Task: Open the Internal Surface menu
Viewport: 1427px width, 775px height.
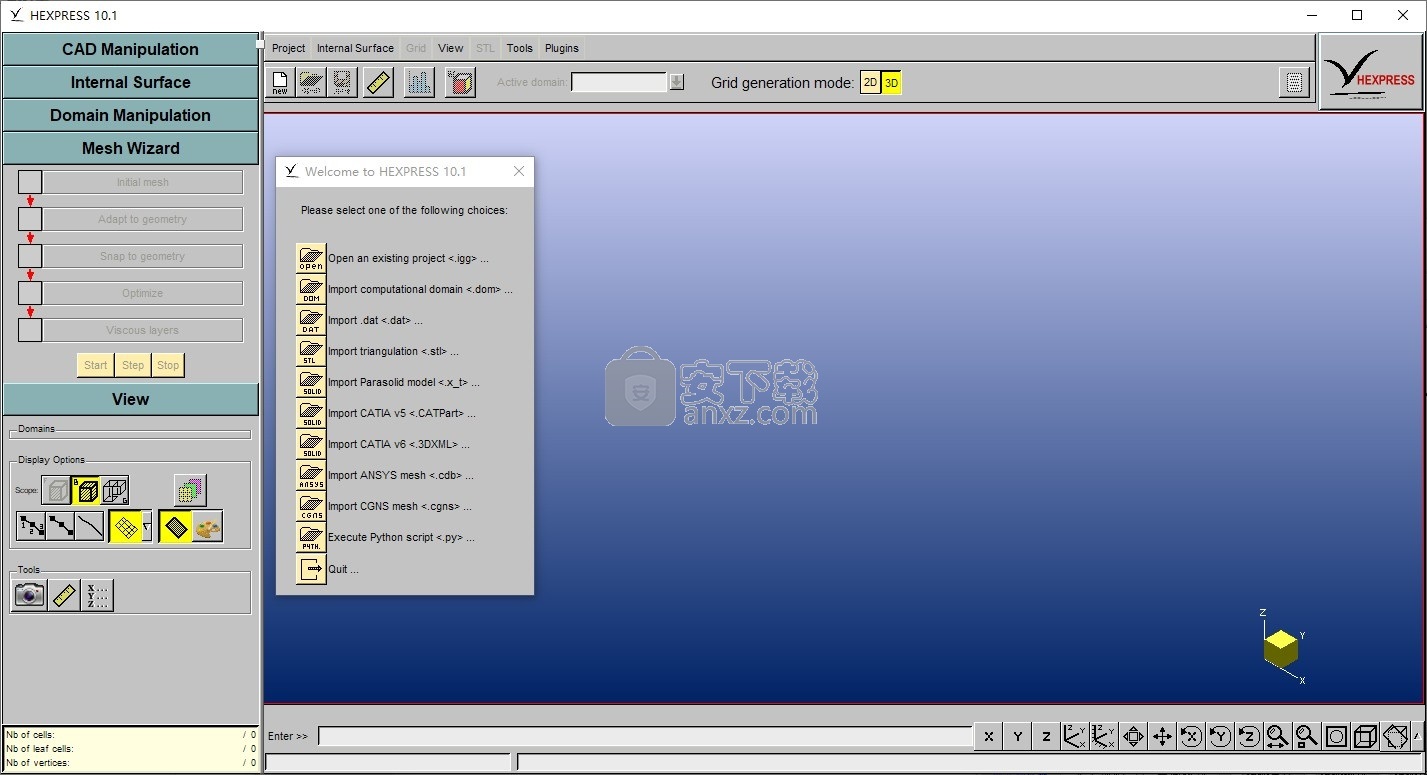Action: pos(355,48)
